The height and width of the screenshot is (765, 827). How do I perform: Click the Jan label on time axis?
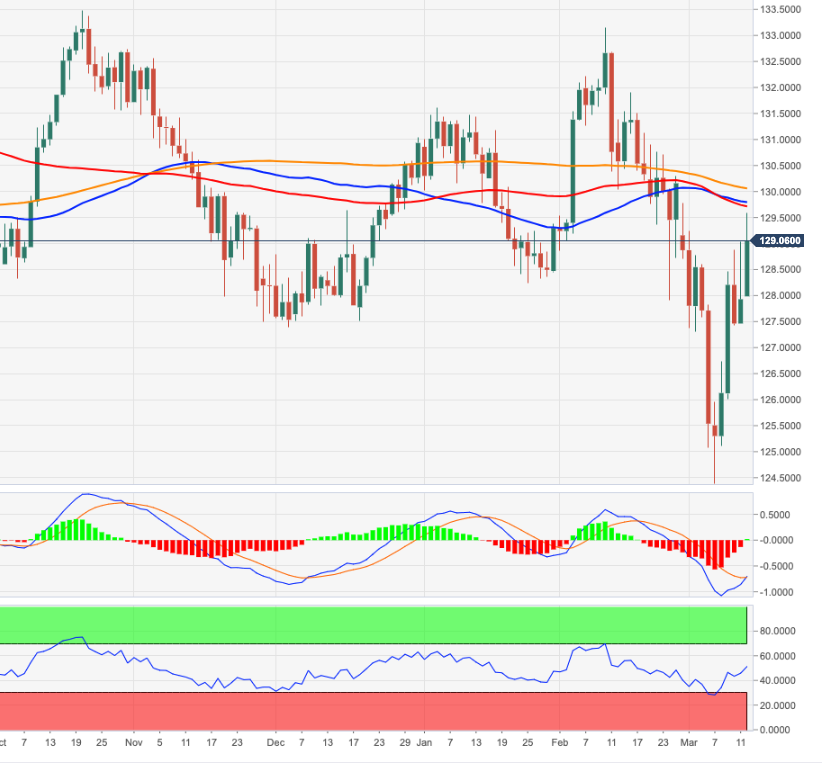(424, 744)
